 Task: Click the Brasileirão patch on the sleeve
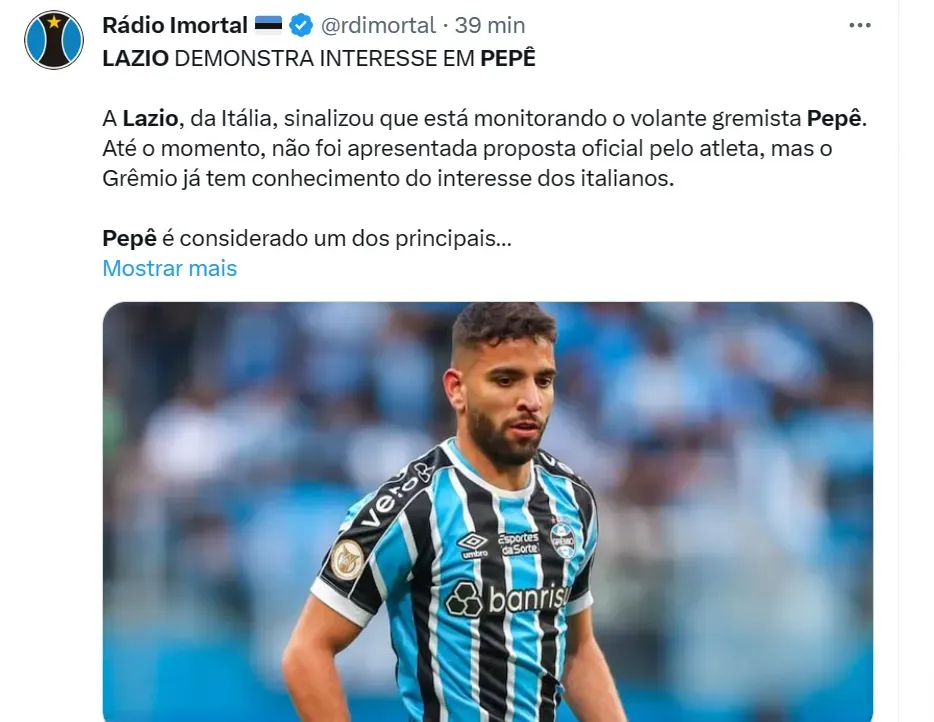click(x=348, y=559)
